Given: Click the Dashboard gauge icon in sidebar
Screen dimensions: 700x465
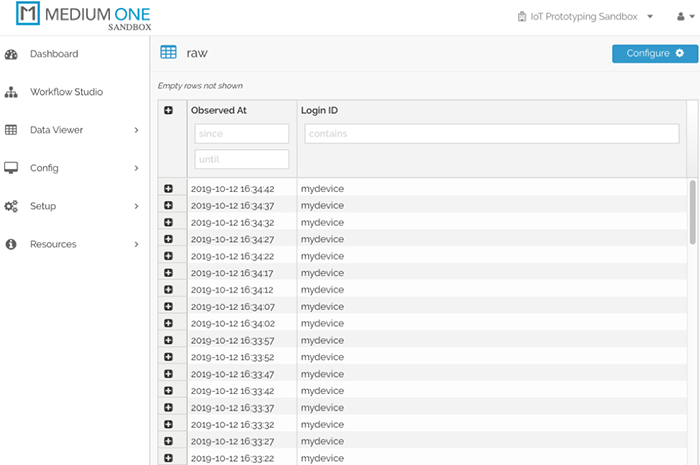Looking at the screenshot, I should coord(11,54).
